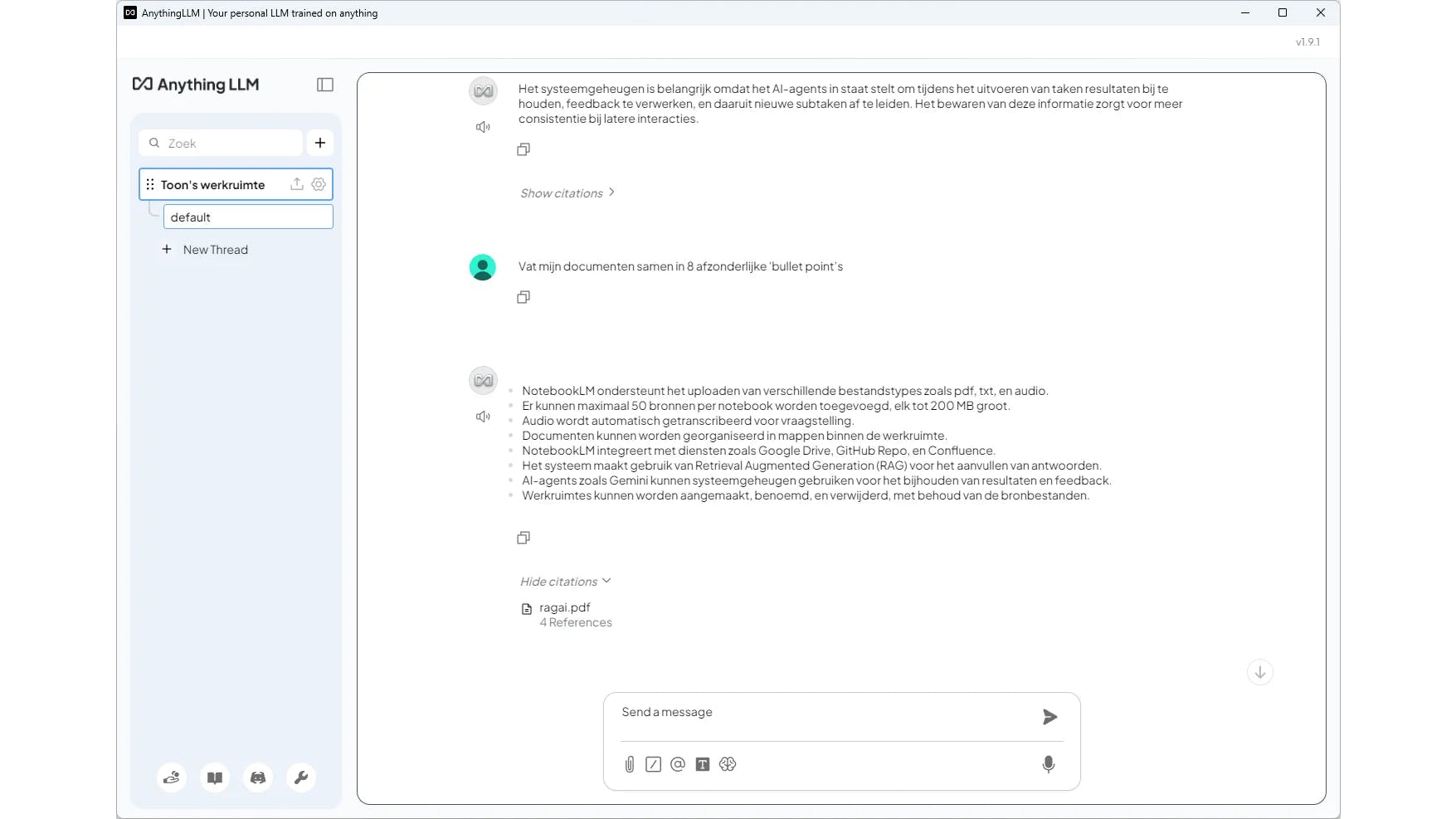Click the bullet "Werkruimtes kunnen worden aangemaakt..."
This screenshot has height=819, width=1456.
[x=806, y=495]
